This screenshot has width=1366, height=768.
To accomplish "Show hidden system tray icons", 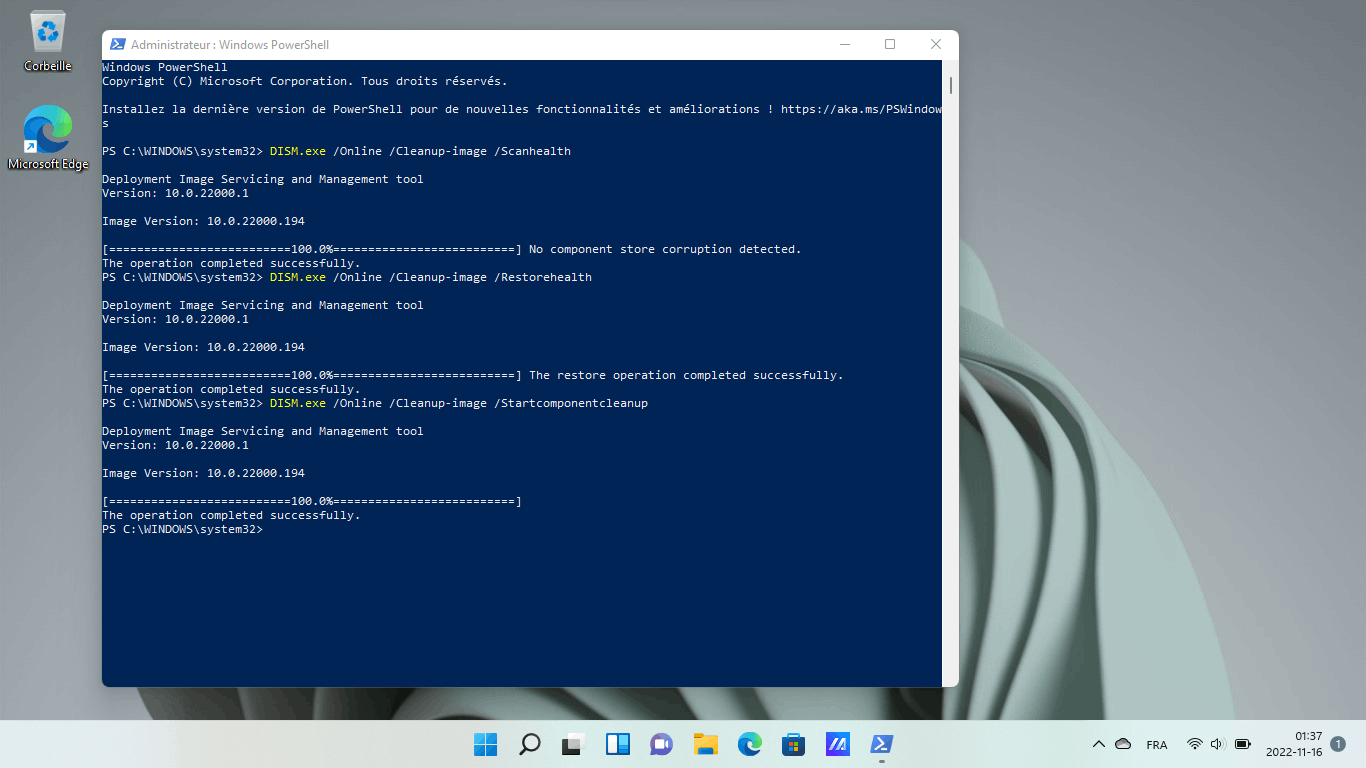I will point(1099,744).
